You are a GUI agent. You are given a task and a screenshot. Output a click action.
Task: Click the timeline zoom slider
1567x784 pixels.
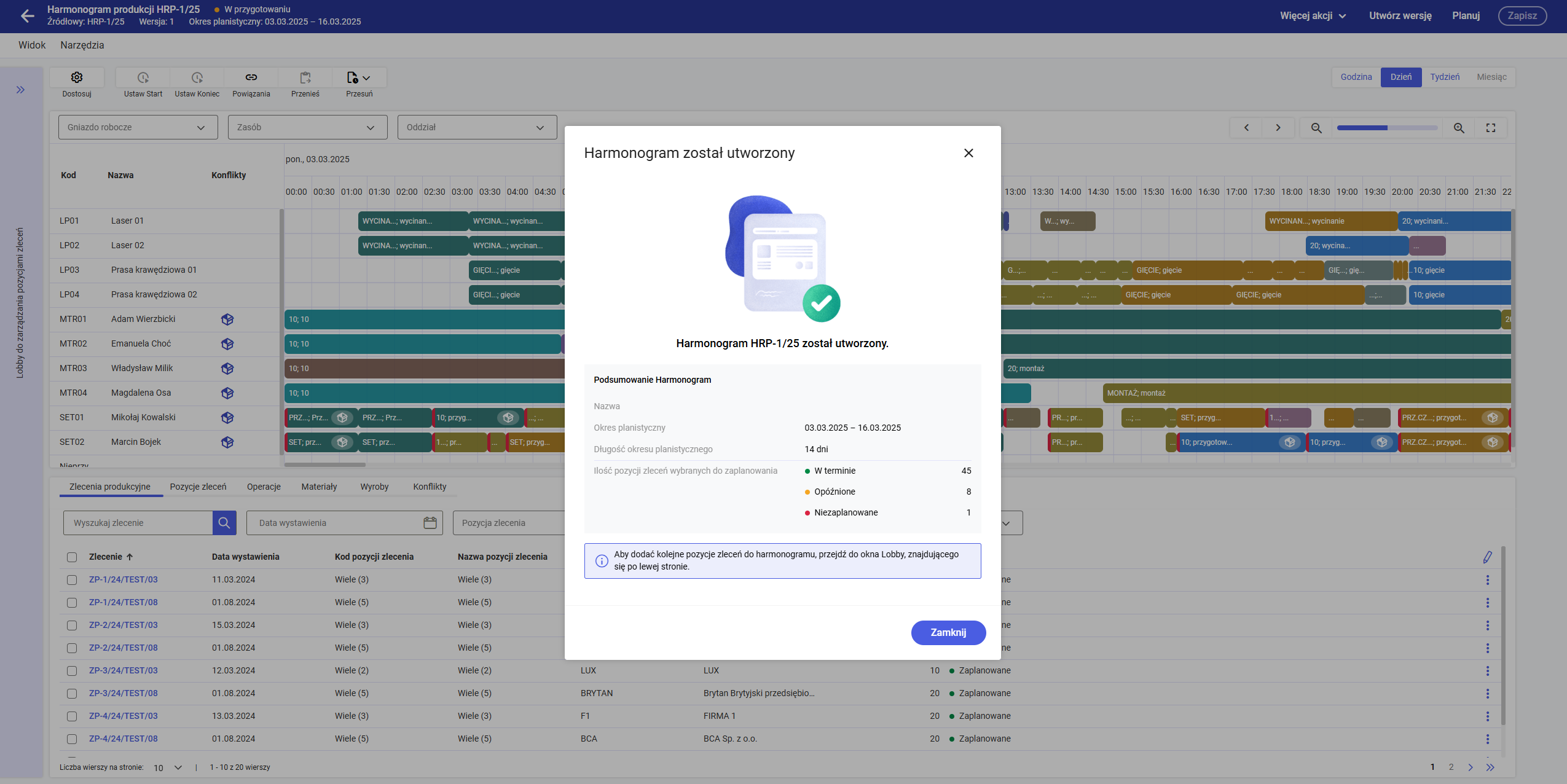pyautogui.click(x=1386, y=128)
